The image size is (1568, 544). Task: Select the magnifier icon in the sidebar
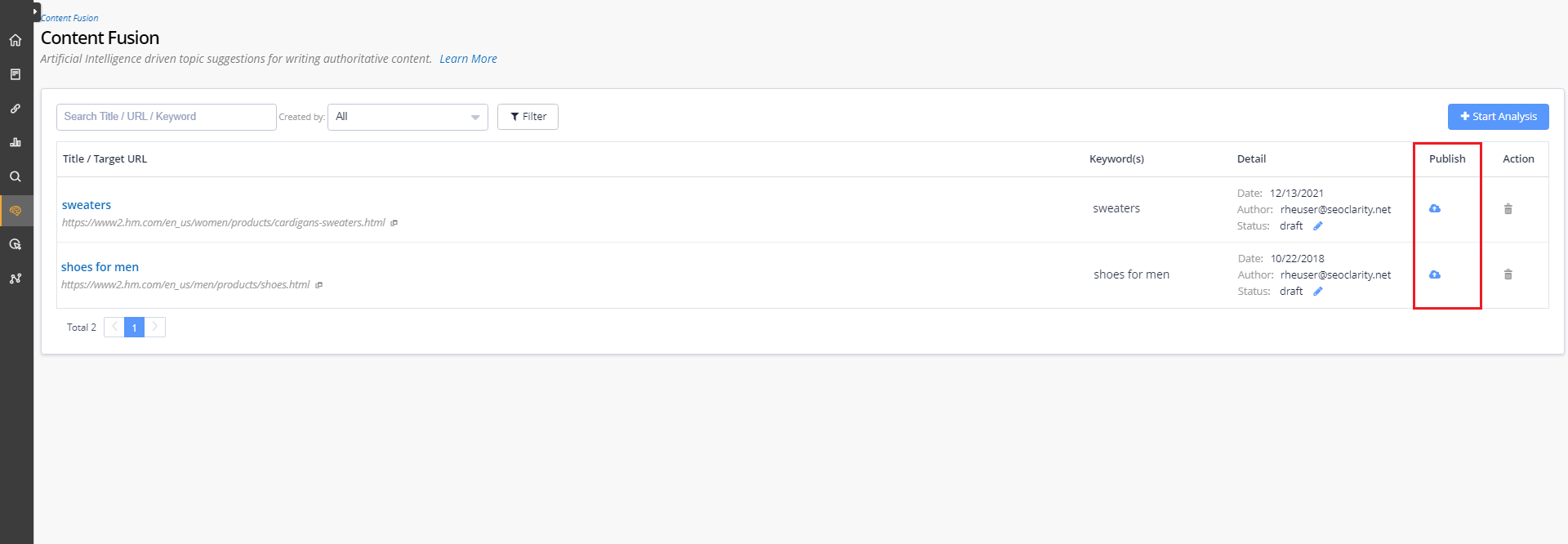(x=16, y=176)
